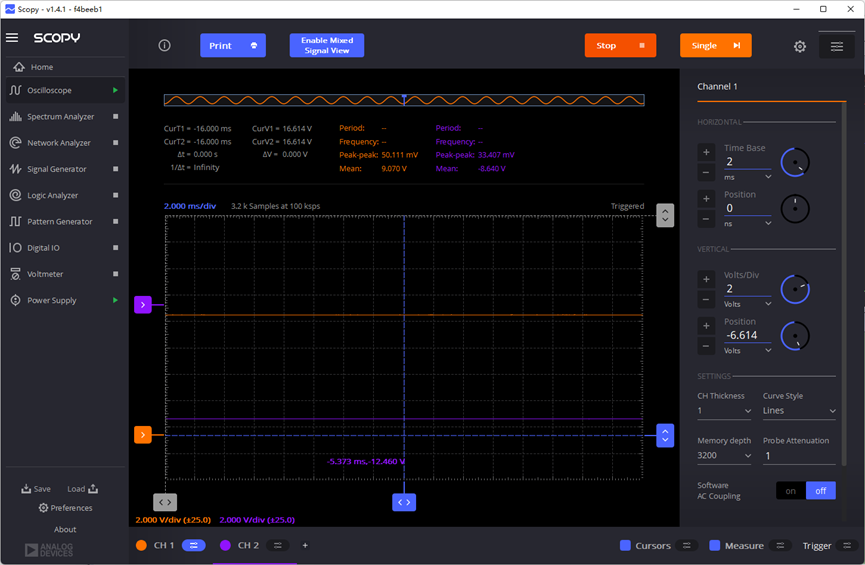Switch Software AC Coupling to on
The width and height of the screenshot is (865, 565).
[791, 491]
